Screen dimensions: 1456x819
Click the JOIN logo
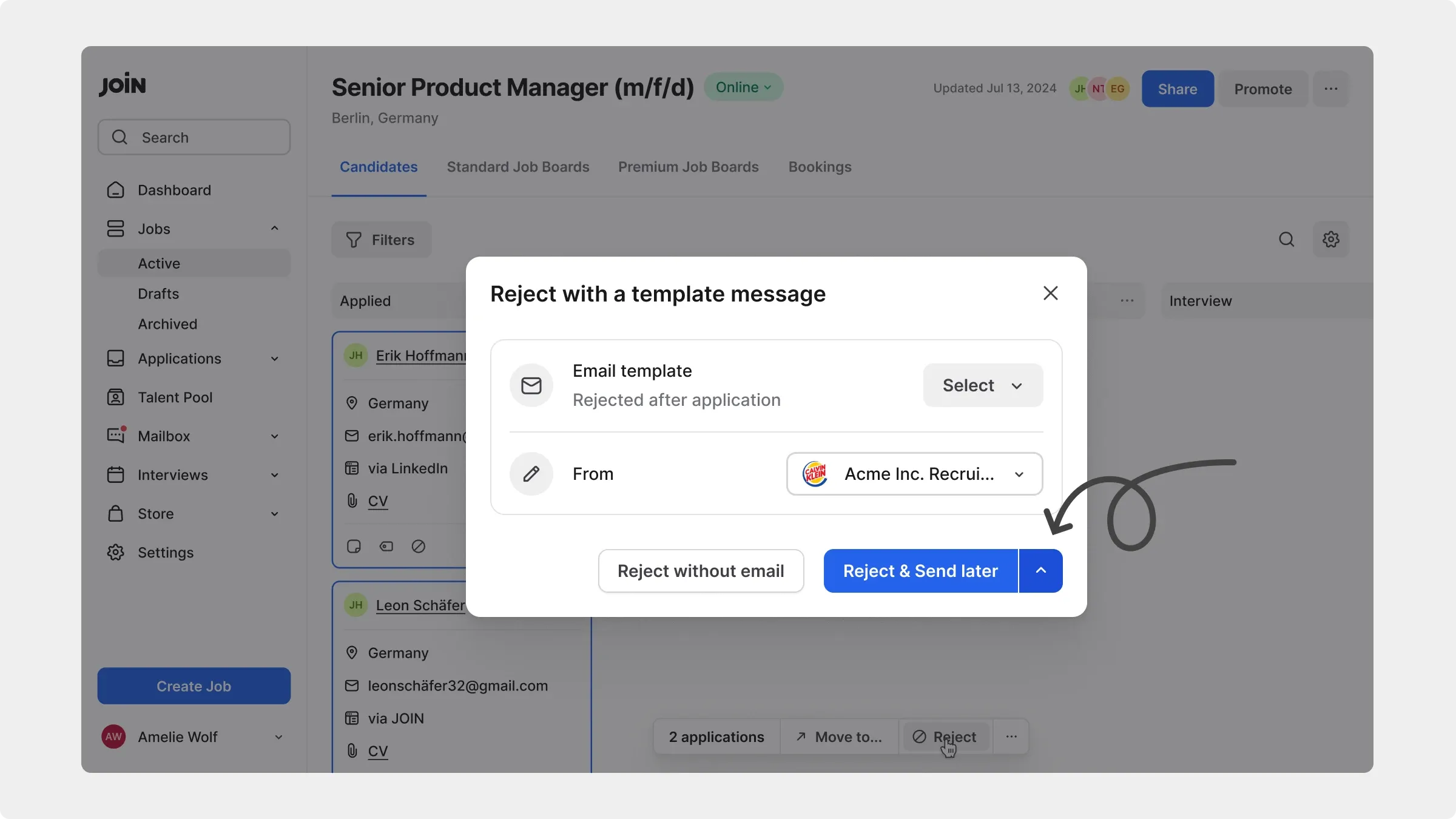point(123,84)
